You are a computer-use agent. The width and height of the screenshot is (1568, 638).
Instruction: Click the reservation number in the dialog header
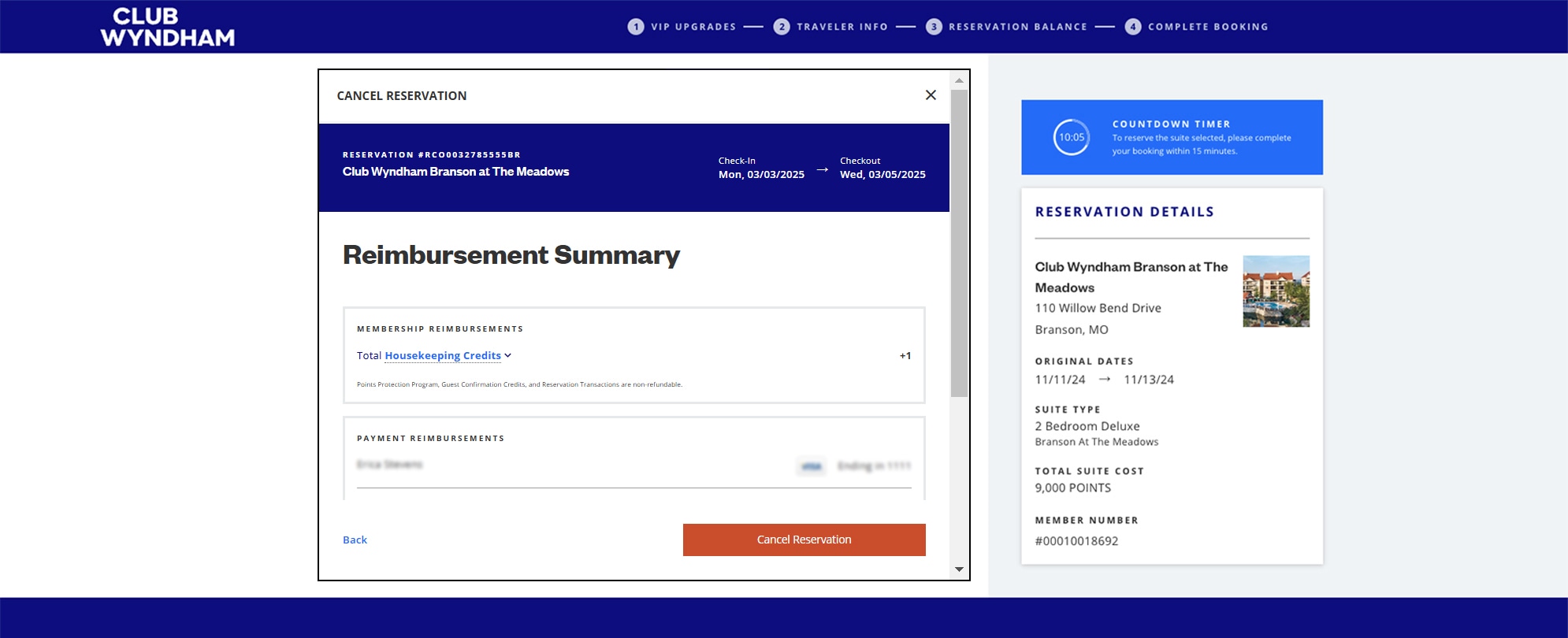click(x=431, y=155)
